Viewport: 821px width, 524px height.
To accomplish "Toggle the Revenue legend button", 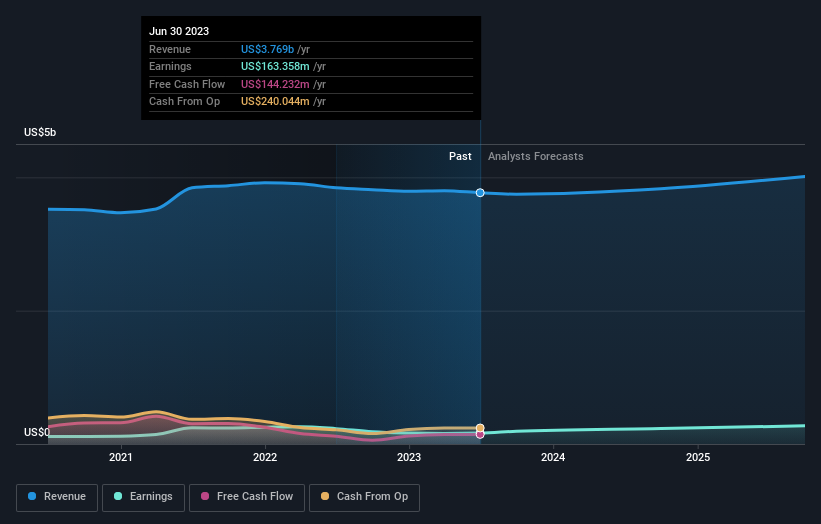I will click(57, 497).
